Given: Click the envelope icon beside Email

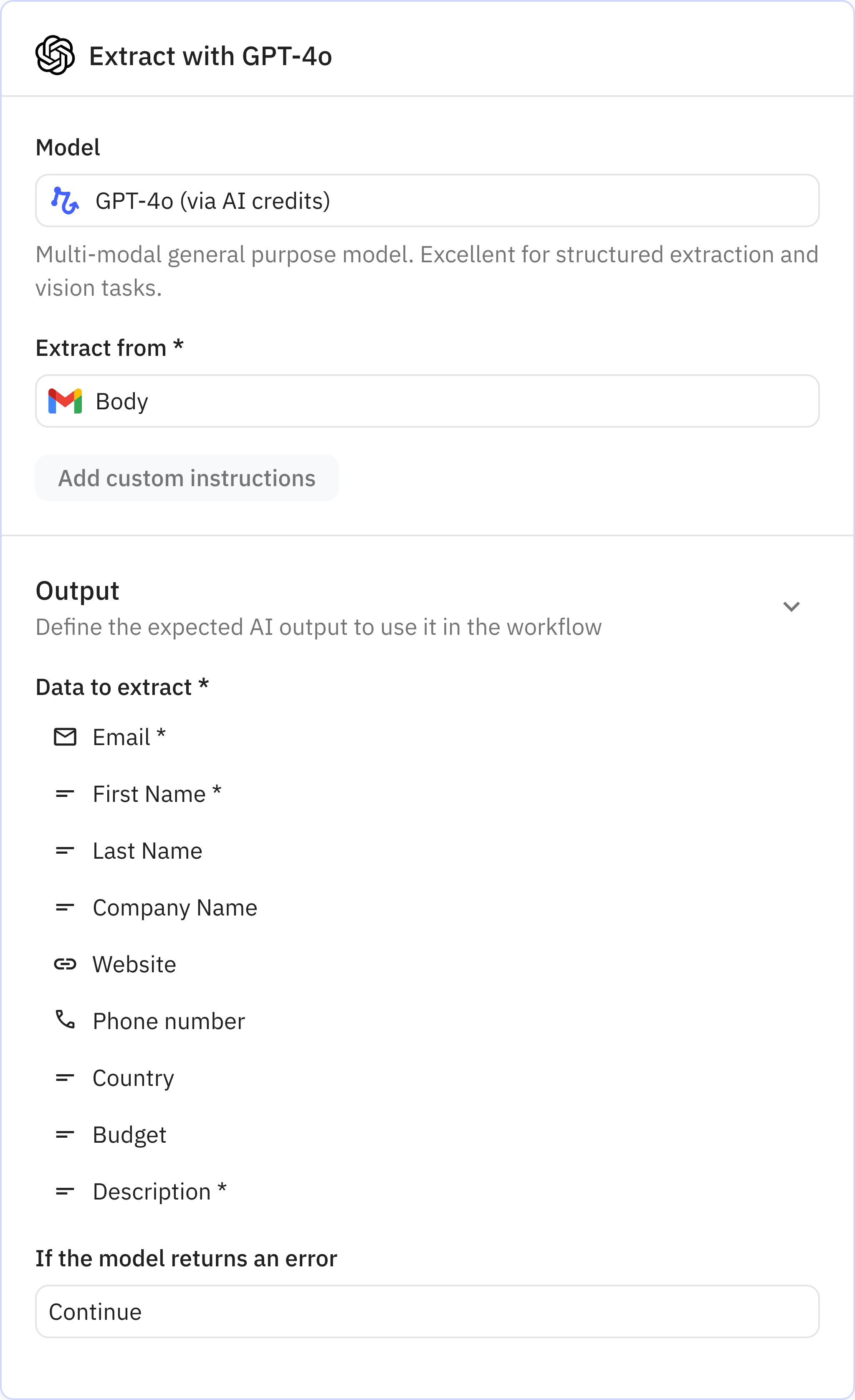Looking at the screenshot, I should pyautogui.click(x=65, y=737).
